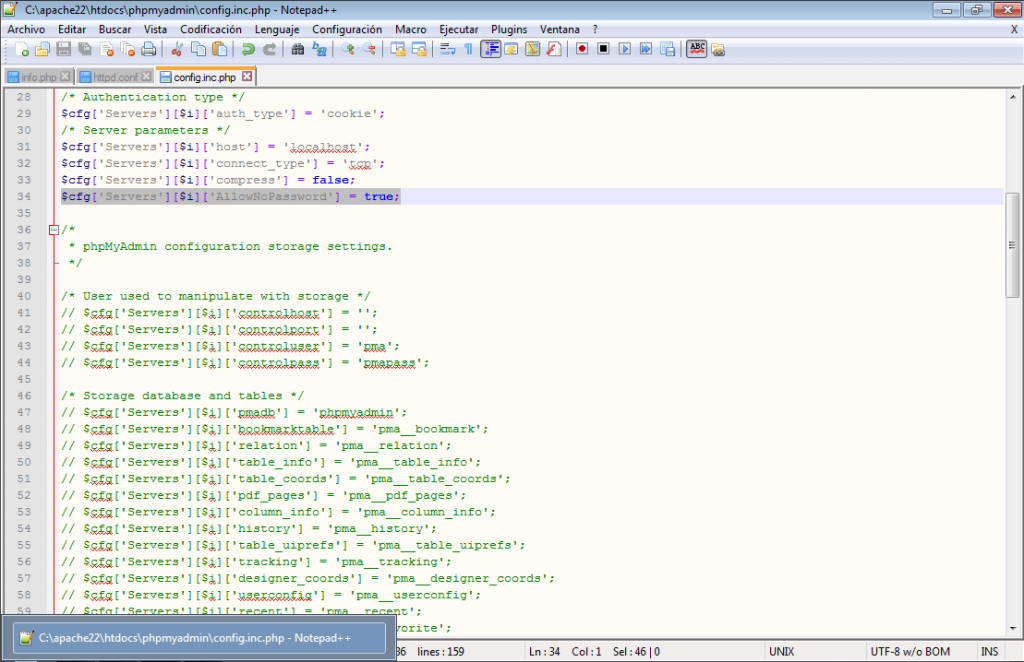The height and width of the screenshot is (662, 1024).
Task: Toggle the indent guide display
Action: pyautogui.click(x=491, y=50)
